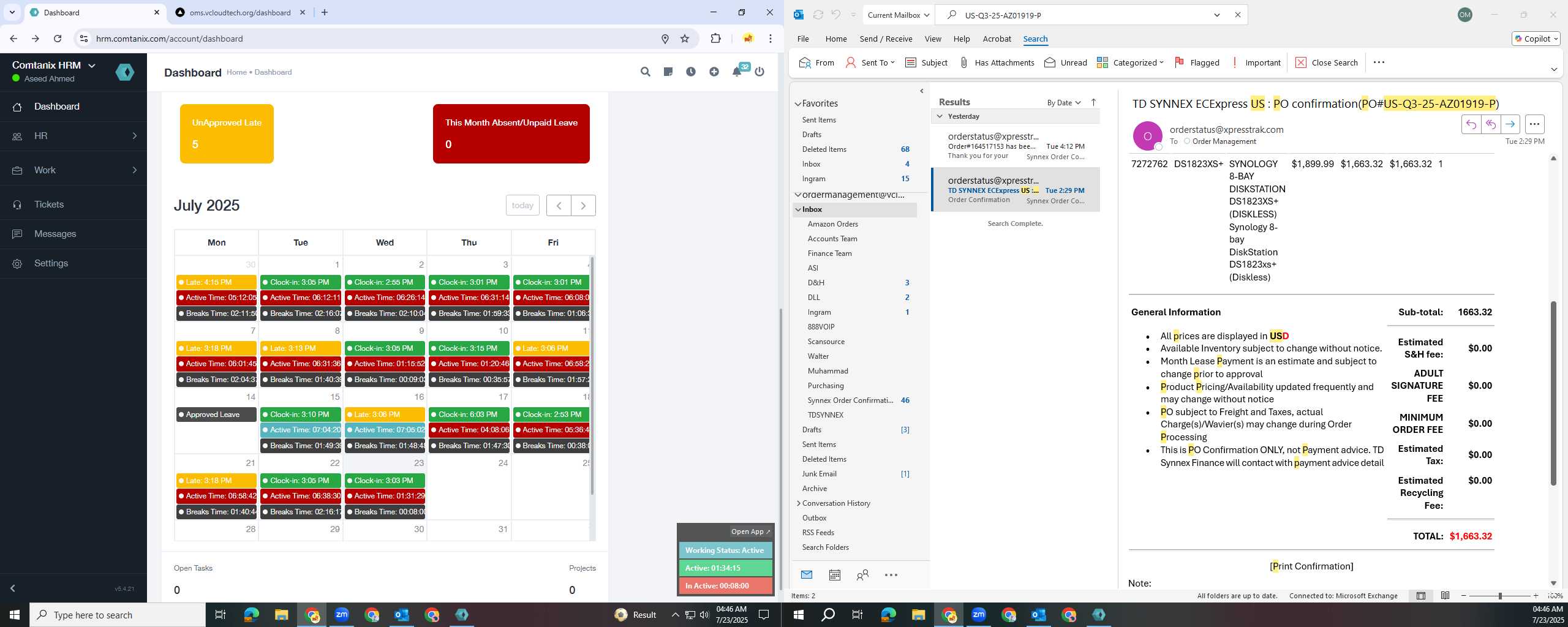Bookmark this page with the star icon
This screenshot has width=1568, height=627.
pyautogui.click(x=685, y=39)
